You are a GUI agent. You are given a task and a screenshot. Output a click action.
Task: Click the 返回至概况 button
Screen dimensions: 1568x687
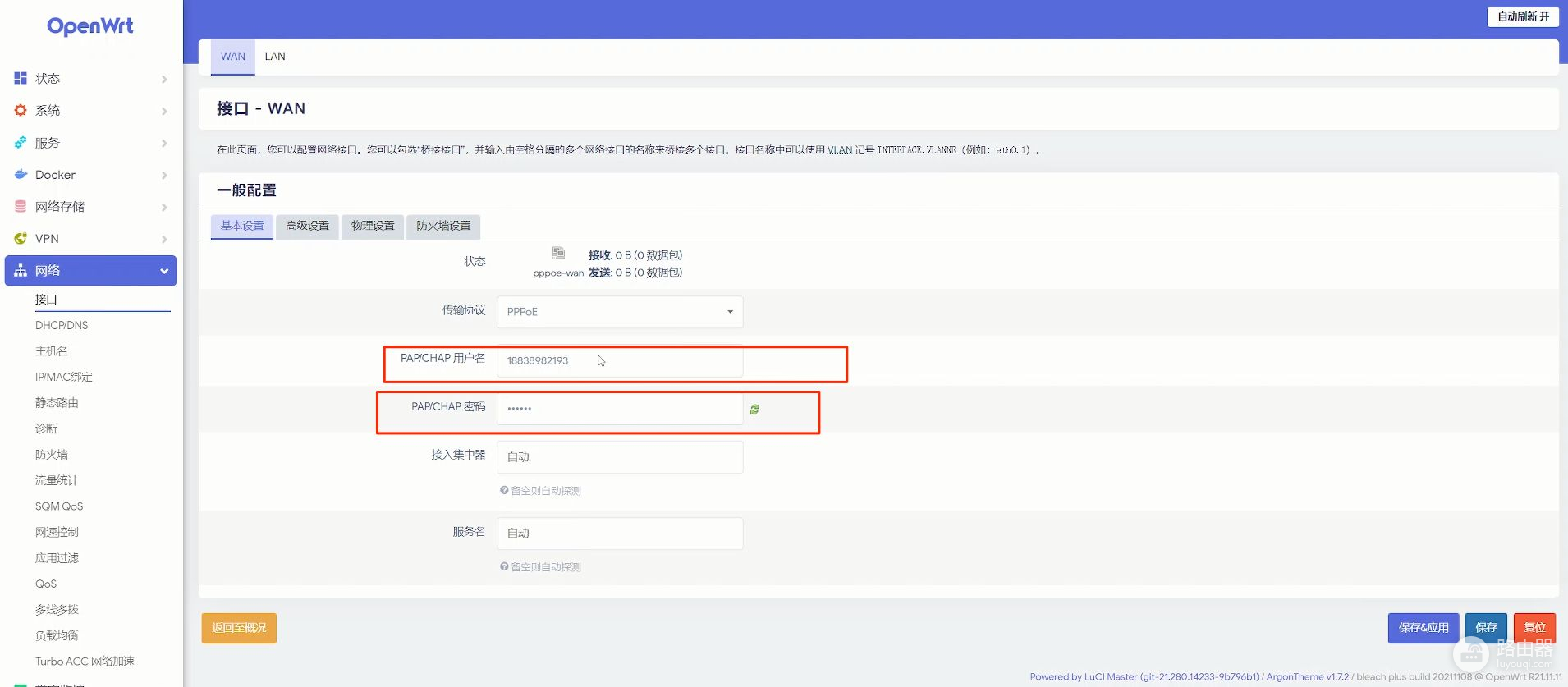(x=239, y=628)
